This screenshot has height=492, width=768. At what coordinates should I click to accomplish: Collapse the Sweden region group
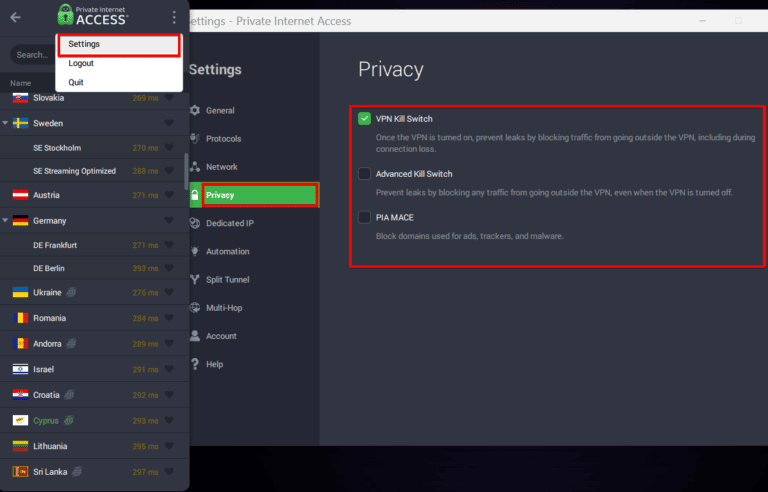(5, 123)
